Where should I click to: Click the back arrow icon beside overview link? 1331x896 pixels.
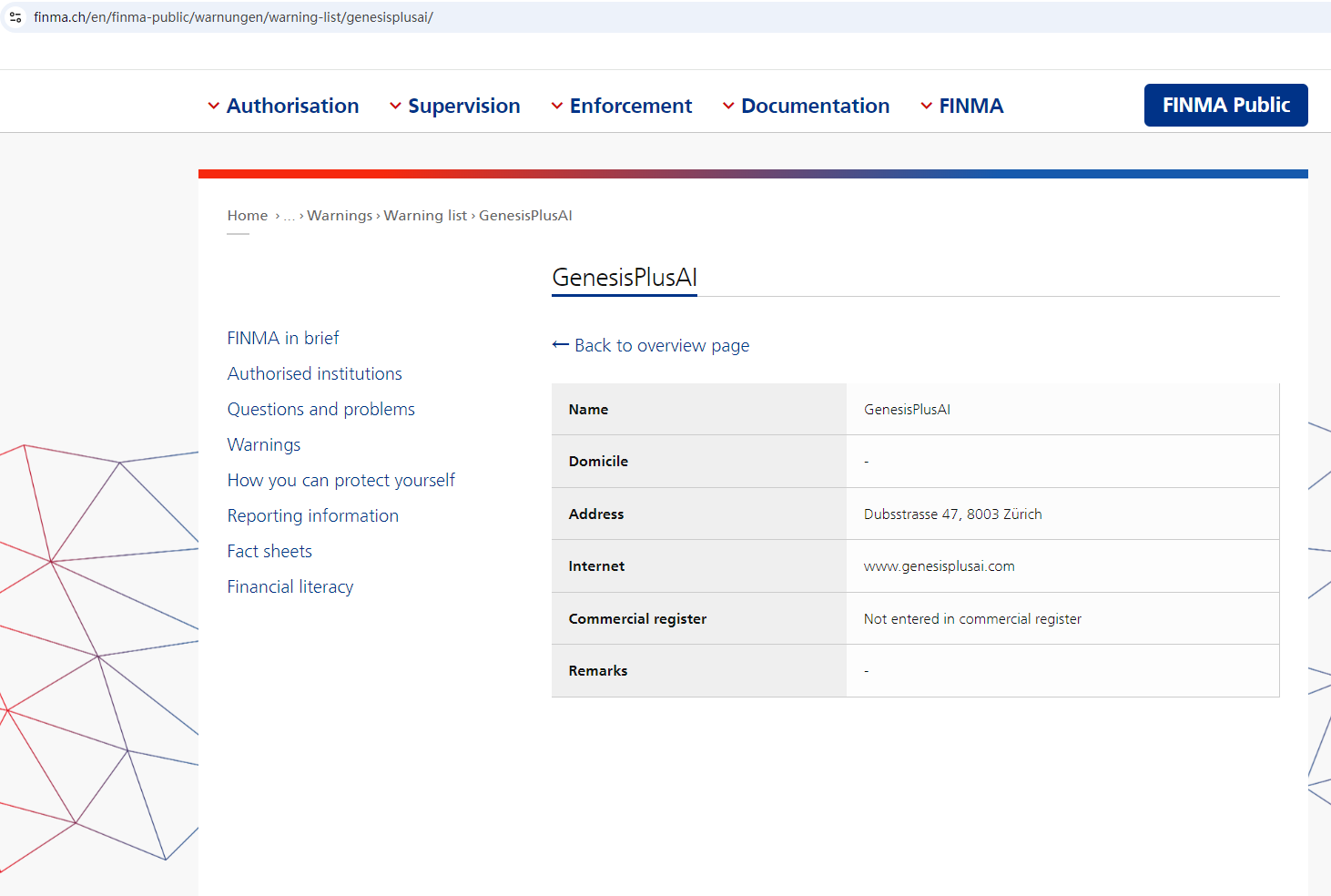[x=560, y=345]
